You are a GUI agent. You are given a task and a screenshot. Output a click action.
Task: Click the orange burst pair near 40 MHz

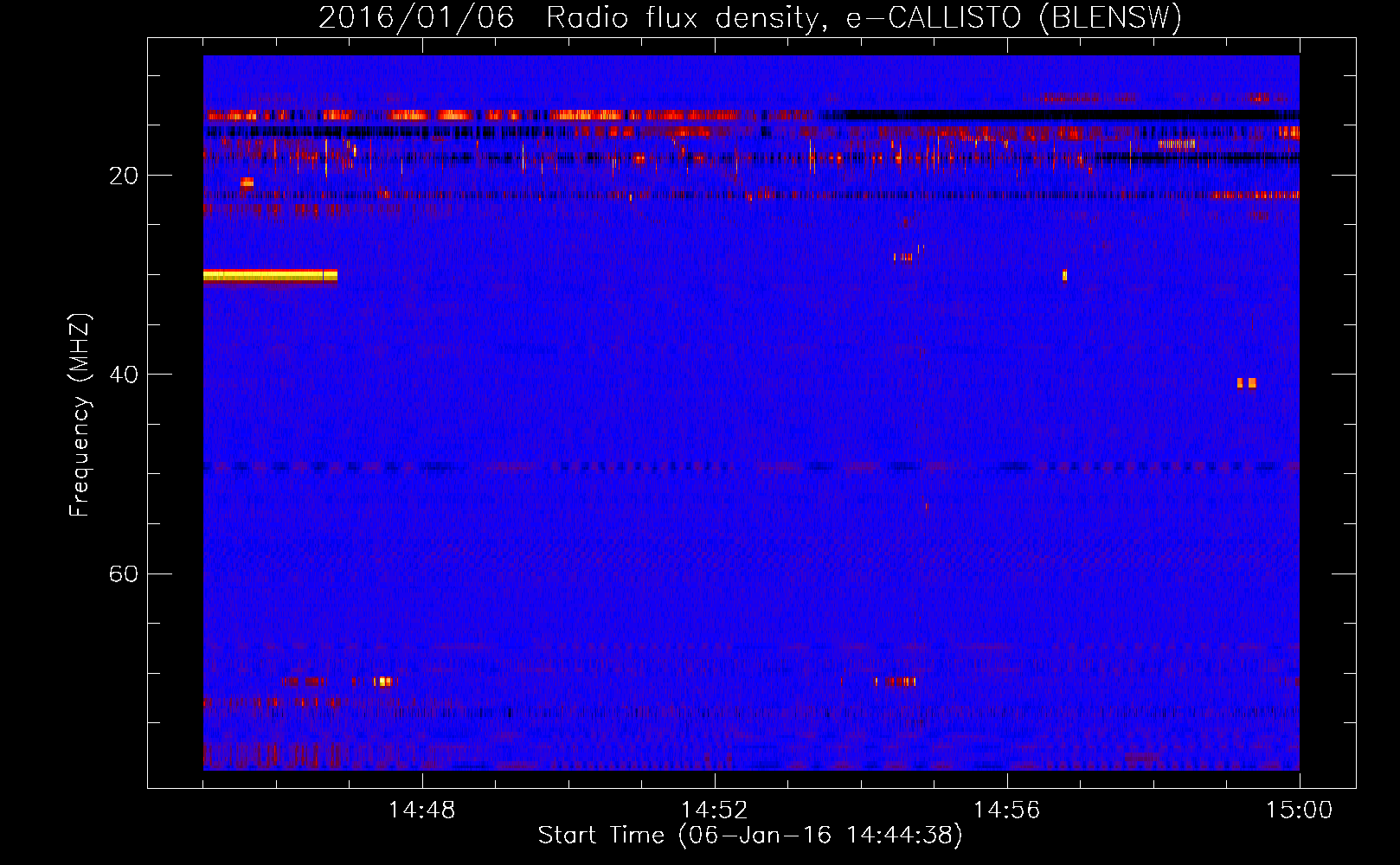click(x=1246, y=383)
